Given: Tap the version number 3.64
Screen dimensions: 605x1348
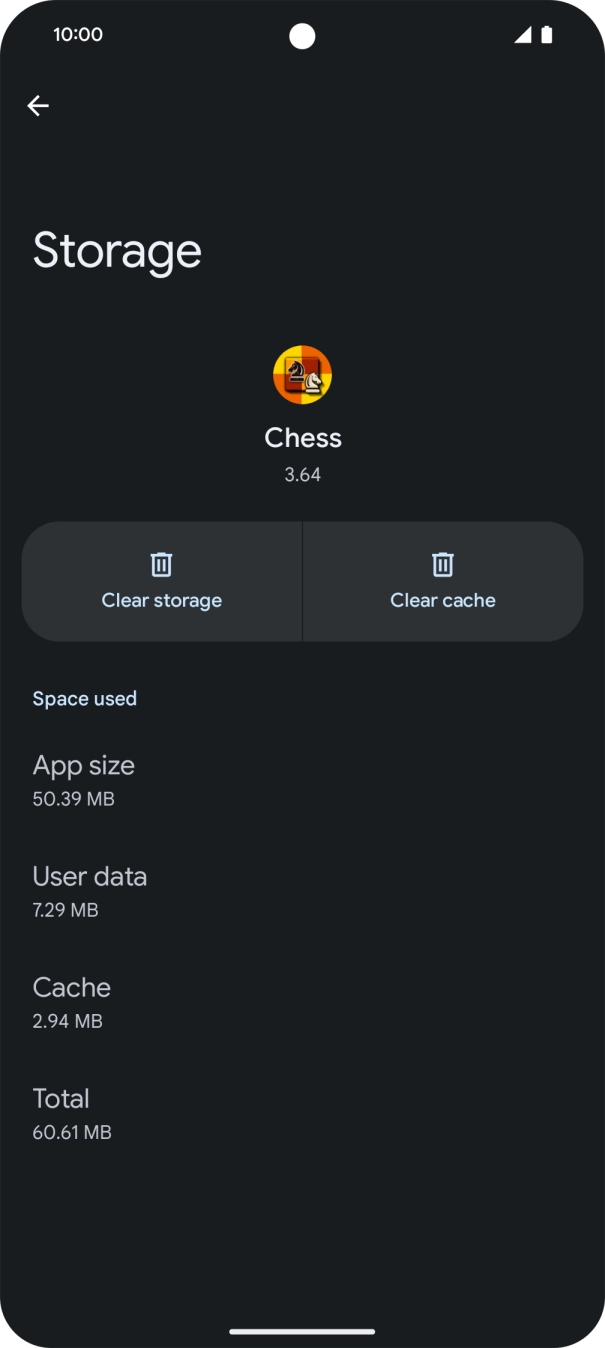Looking at the screenshot, I should 302,474.
